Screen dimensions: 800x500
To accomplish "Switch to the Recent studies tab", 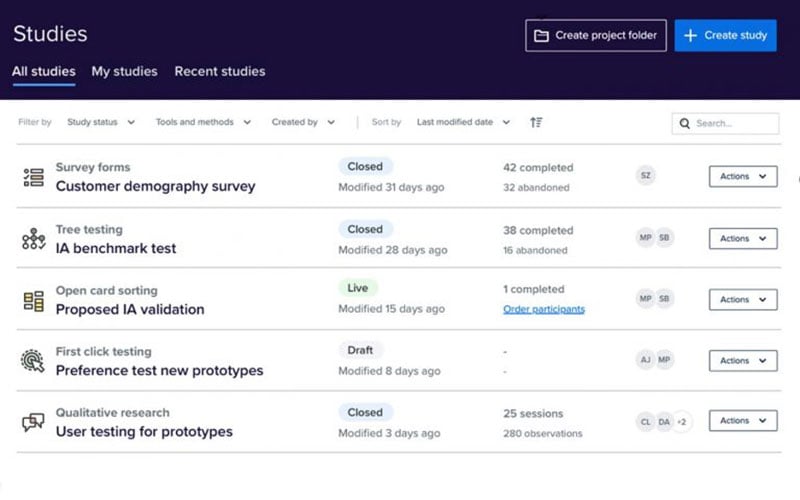I will (x=220, y=71).
